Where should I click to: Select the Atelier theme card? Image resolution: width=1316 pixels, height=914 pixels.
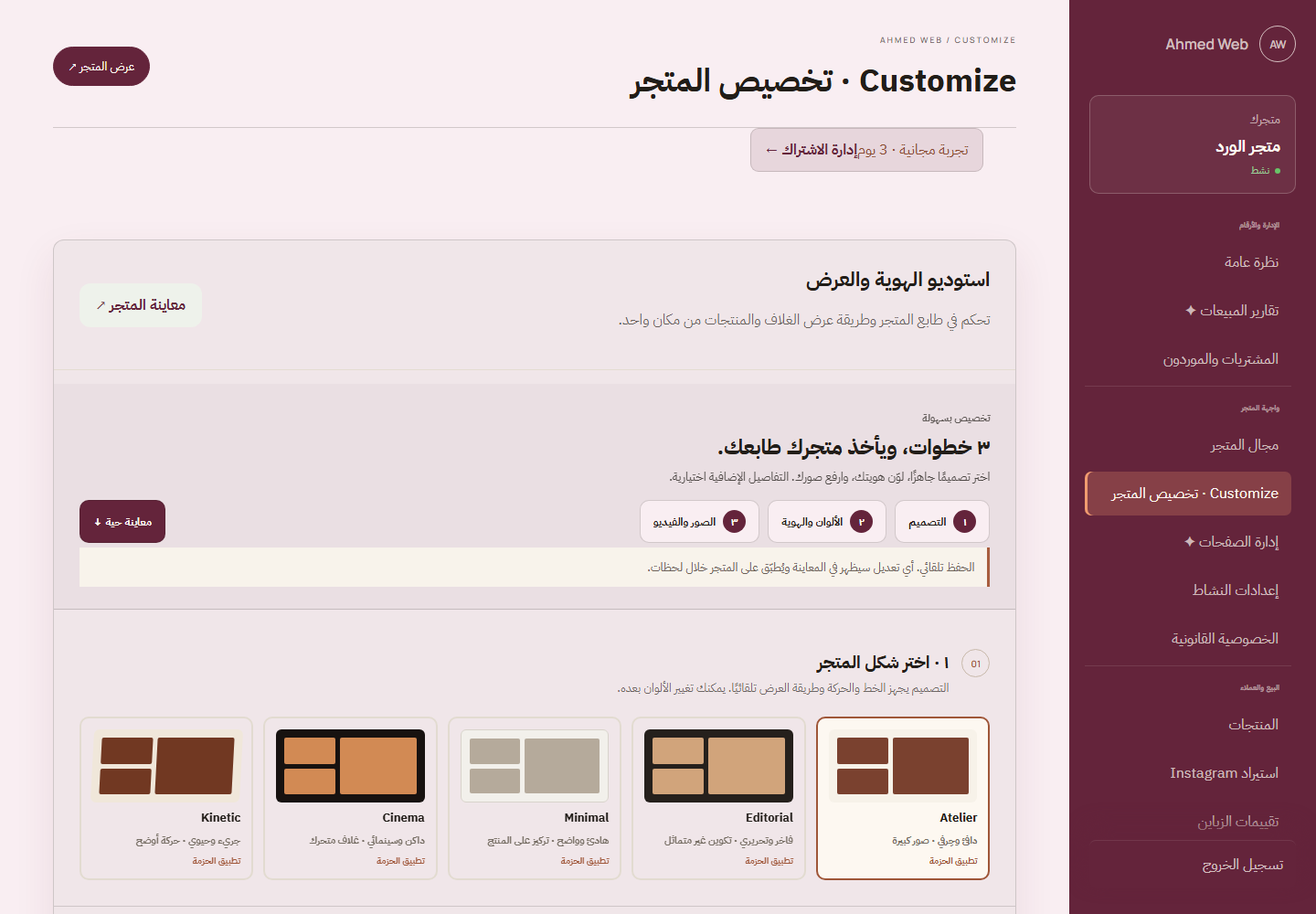pos(903,799)
